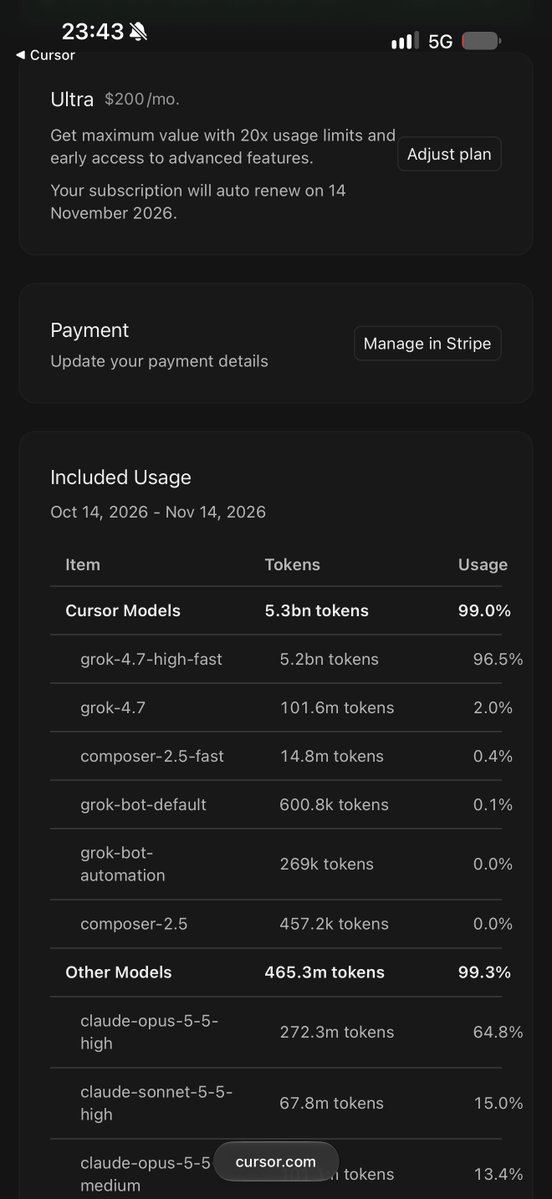552x1199 pixels.
Task: Tap the silent mode bell icon
Action: (x=138, y=31)
